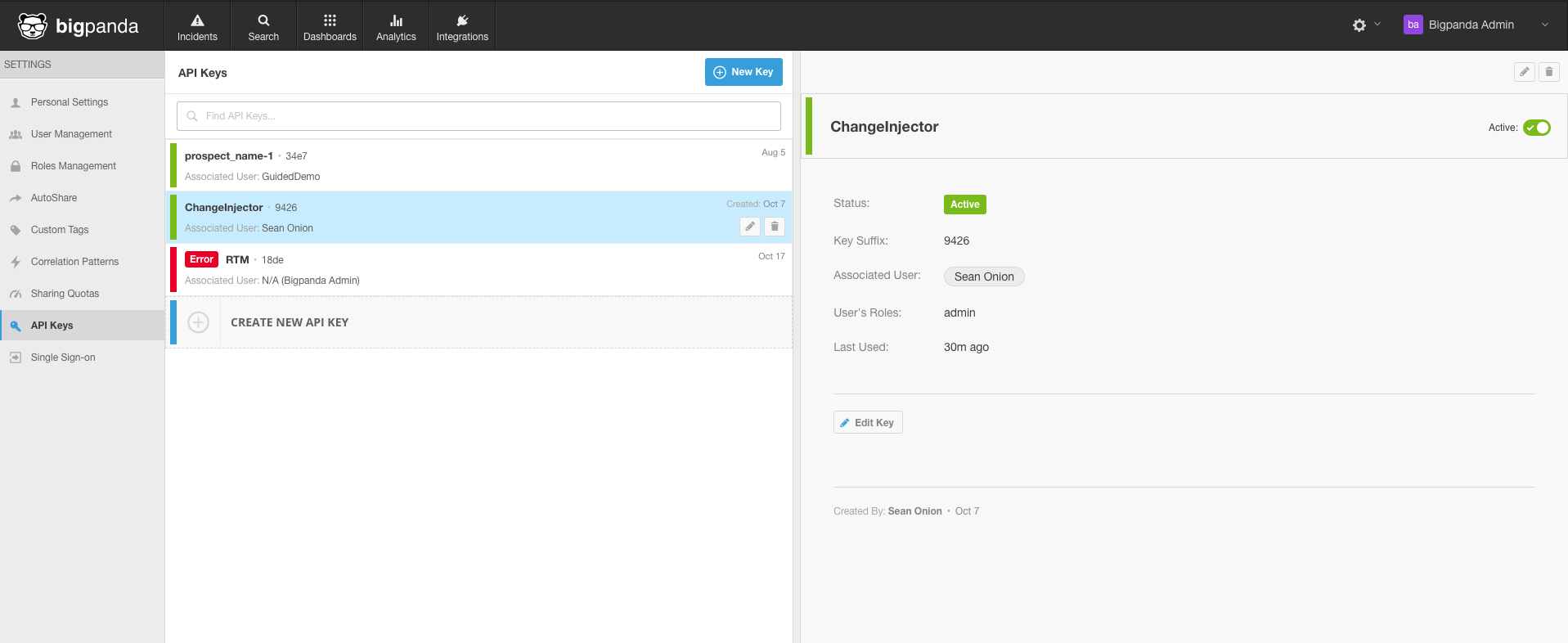Click the Edit Key button
Image resolution: width=1568 pixels, height=643 pixels.
click(x=868, y=422)
